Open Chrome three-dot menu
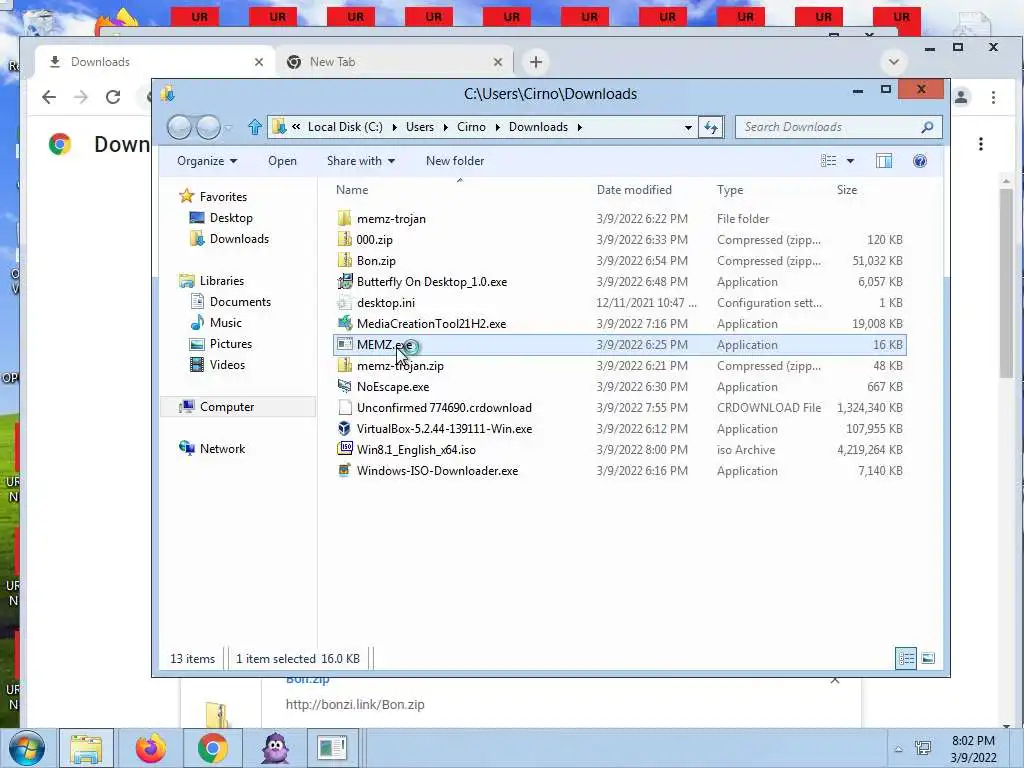The image size is (1024, 768). point(993,97)
